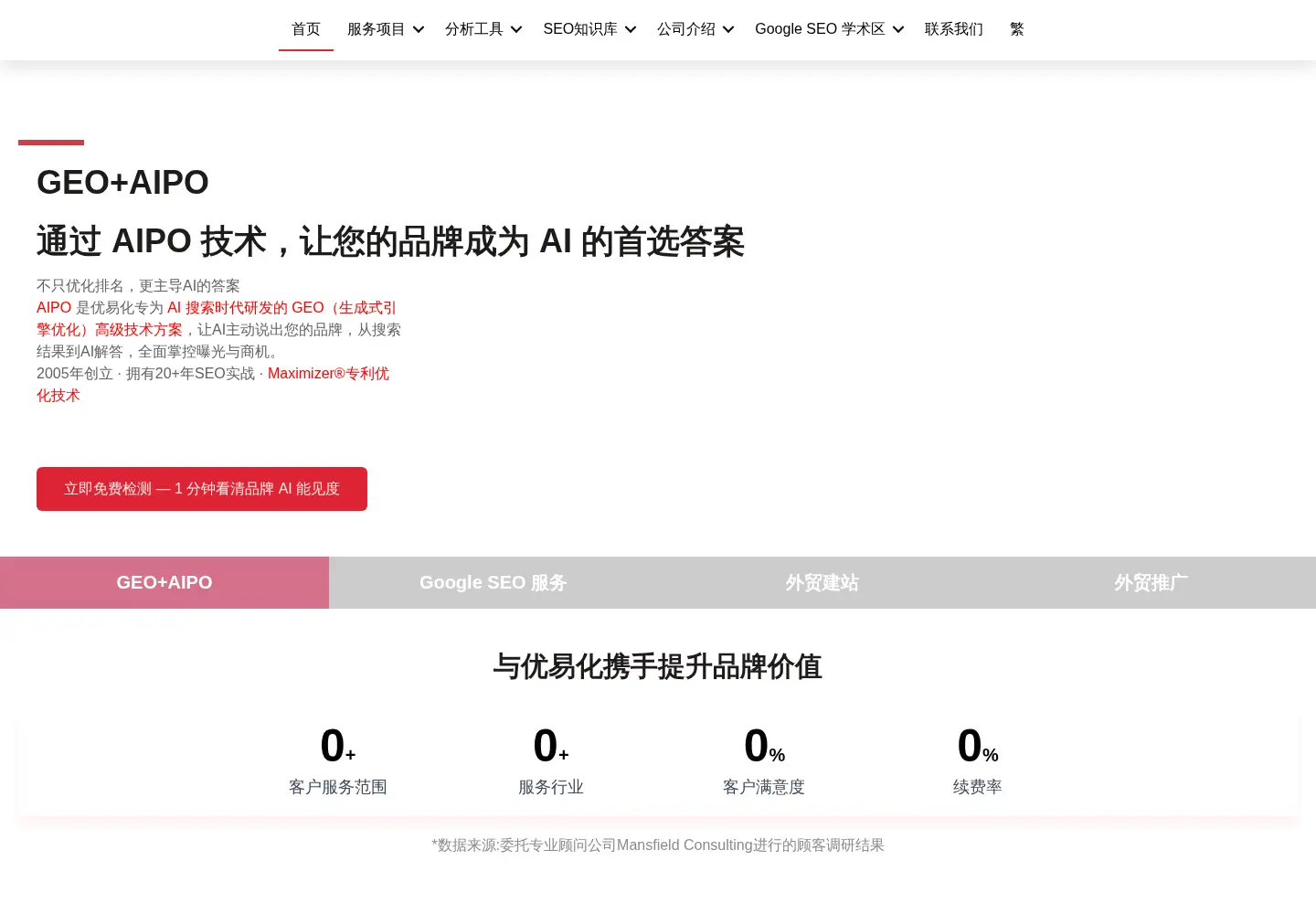The width and height of the screenshot is (1316, 914).
Task: Expand the SEO知识库 dropdown chevron
Action: point(631,29)
